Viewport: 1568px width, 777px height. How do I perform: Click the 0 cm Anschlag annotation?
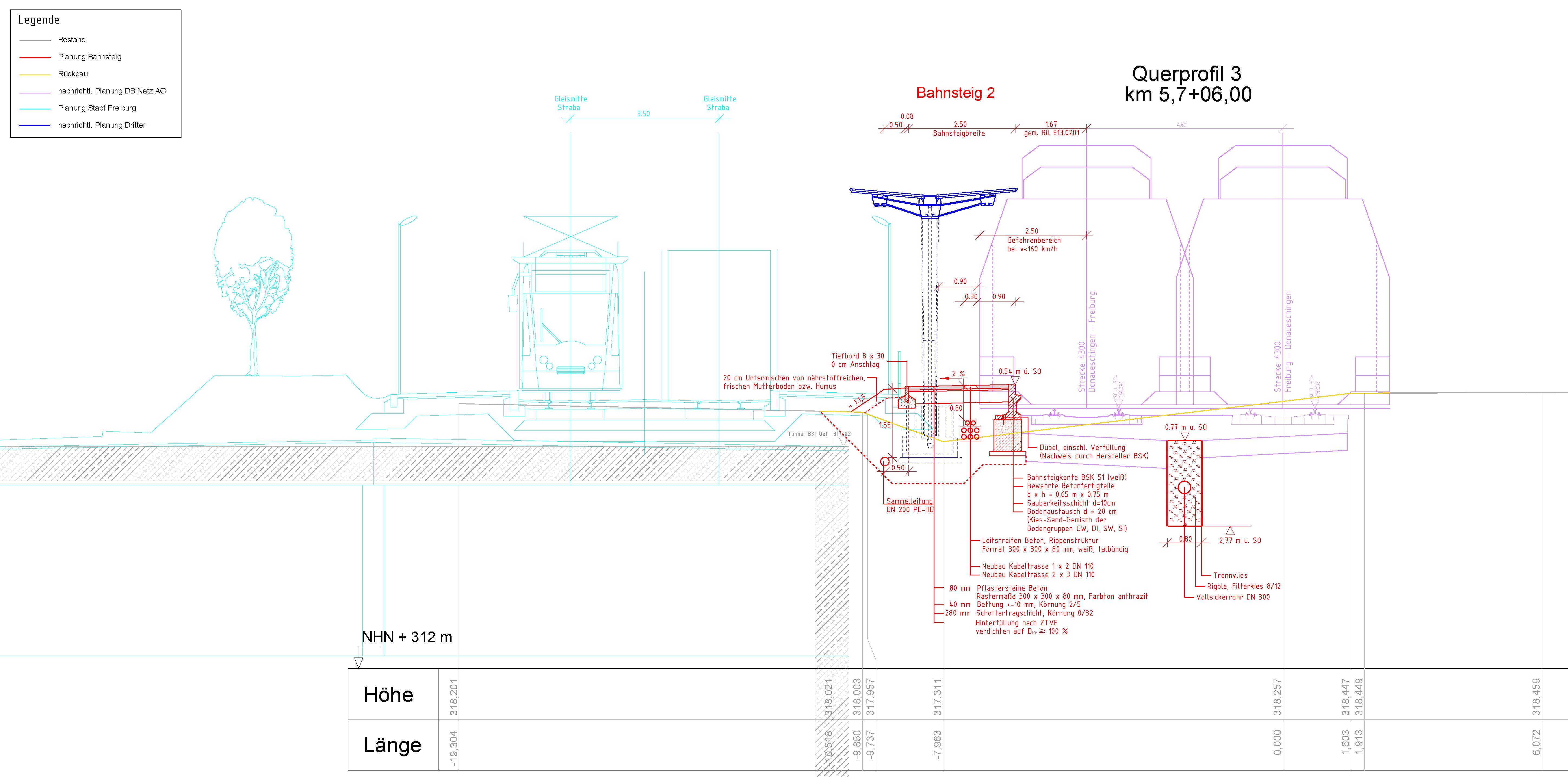[855, 365]
